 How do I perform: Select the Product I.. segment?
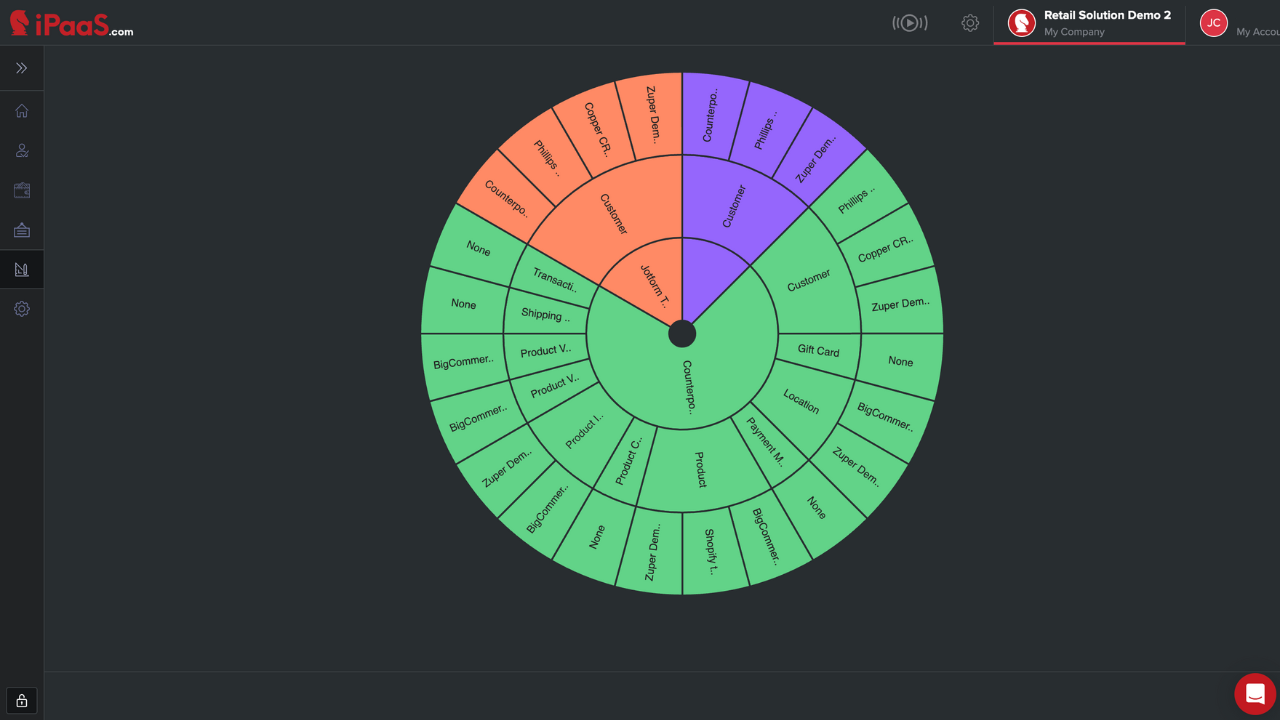pyautogui.click(x=583, y=432)
